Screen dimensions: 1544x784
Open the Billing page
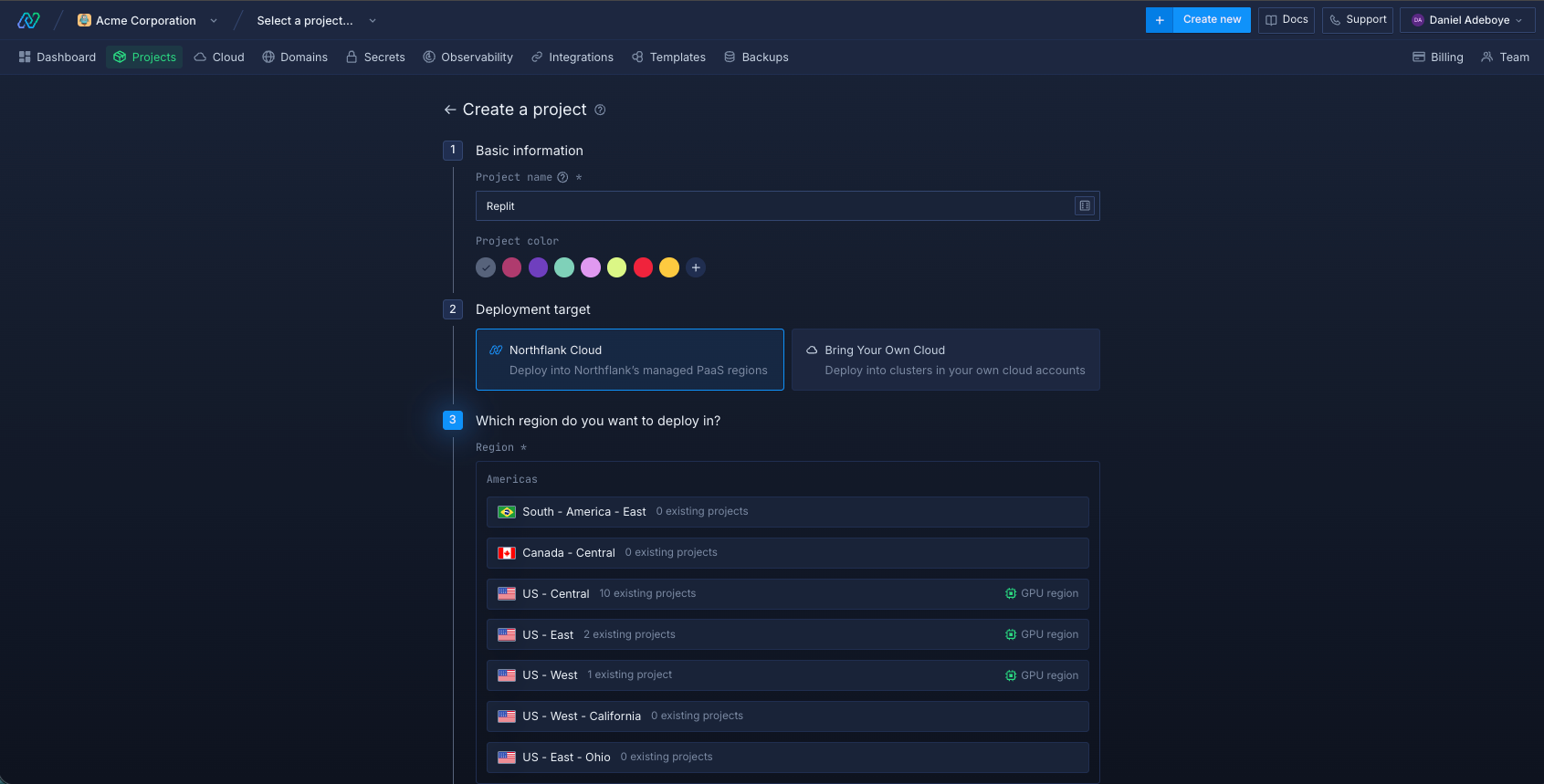tap(1438, 57)
